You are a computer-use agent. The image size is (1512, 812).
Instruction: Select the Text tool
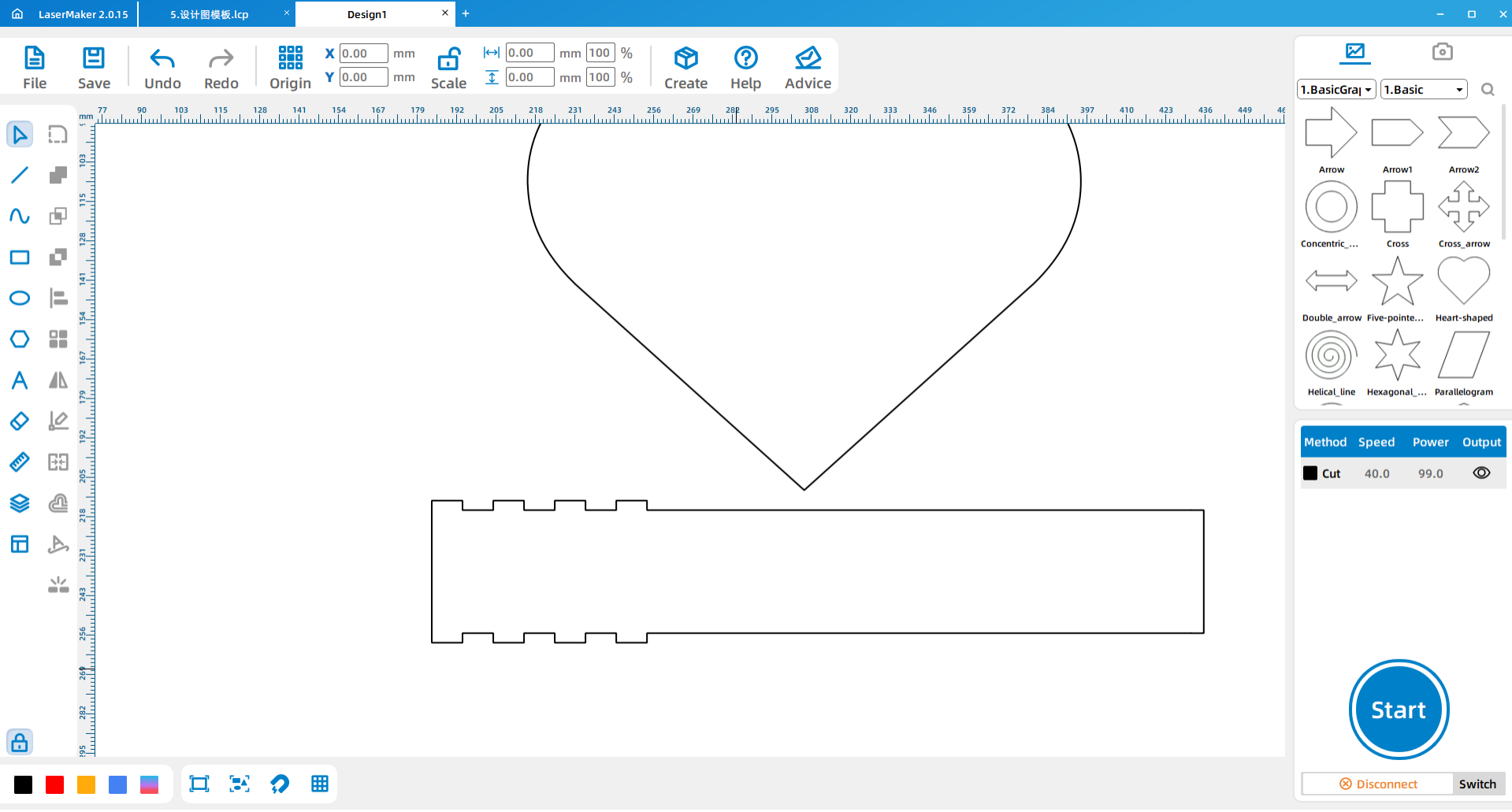(20, 380)
